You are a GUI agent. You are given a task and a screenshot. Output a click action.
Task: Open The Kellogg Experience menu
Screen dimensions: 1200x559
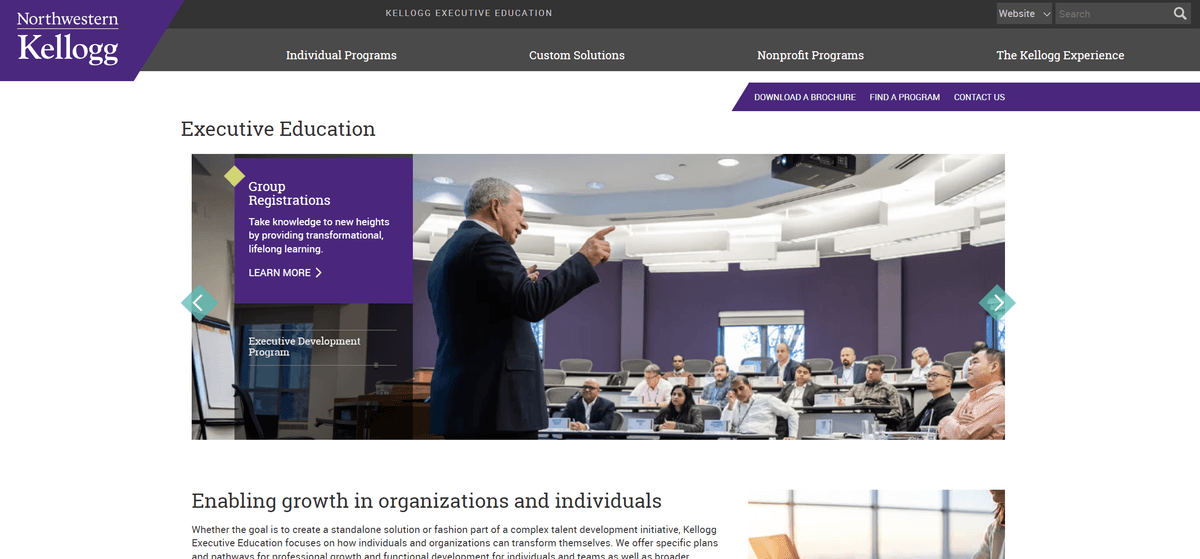click(x=1060, y=55)
